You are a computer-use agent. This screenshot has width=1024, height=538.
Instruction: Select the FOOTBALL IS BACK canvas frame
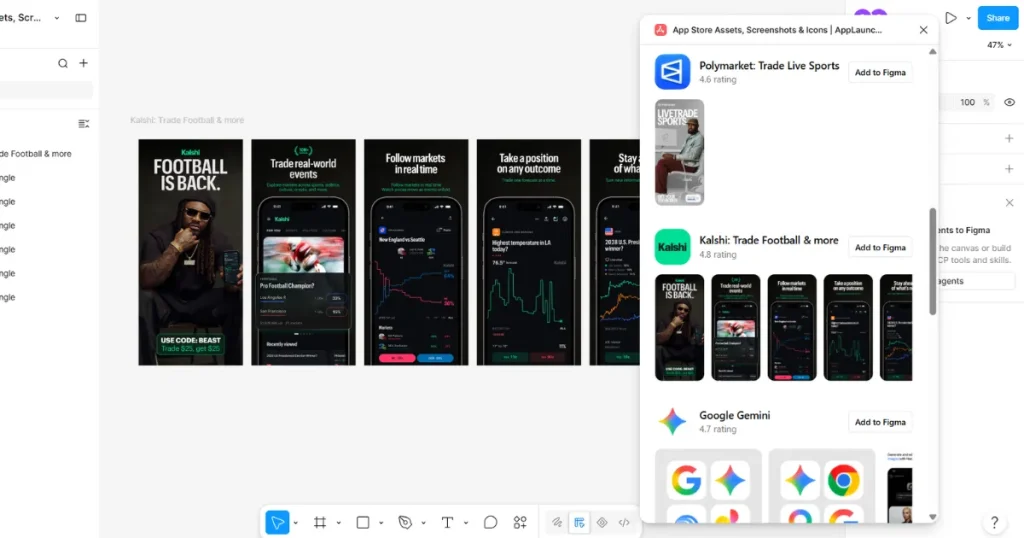[191, 252]
